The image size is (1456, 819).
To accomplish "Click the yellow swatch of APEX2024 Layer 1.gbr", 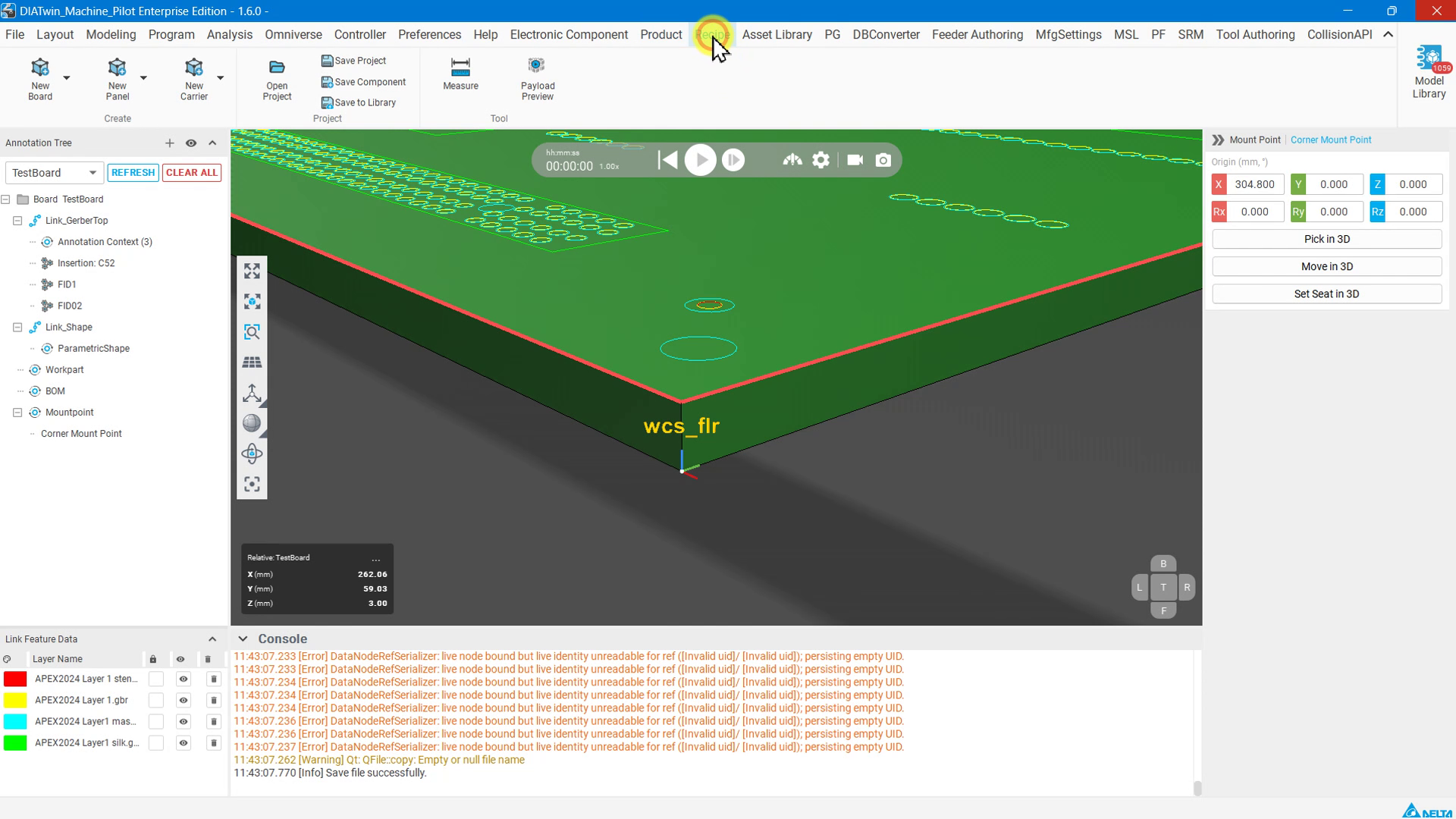I will point(15,701).
